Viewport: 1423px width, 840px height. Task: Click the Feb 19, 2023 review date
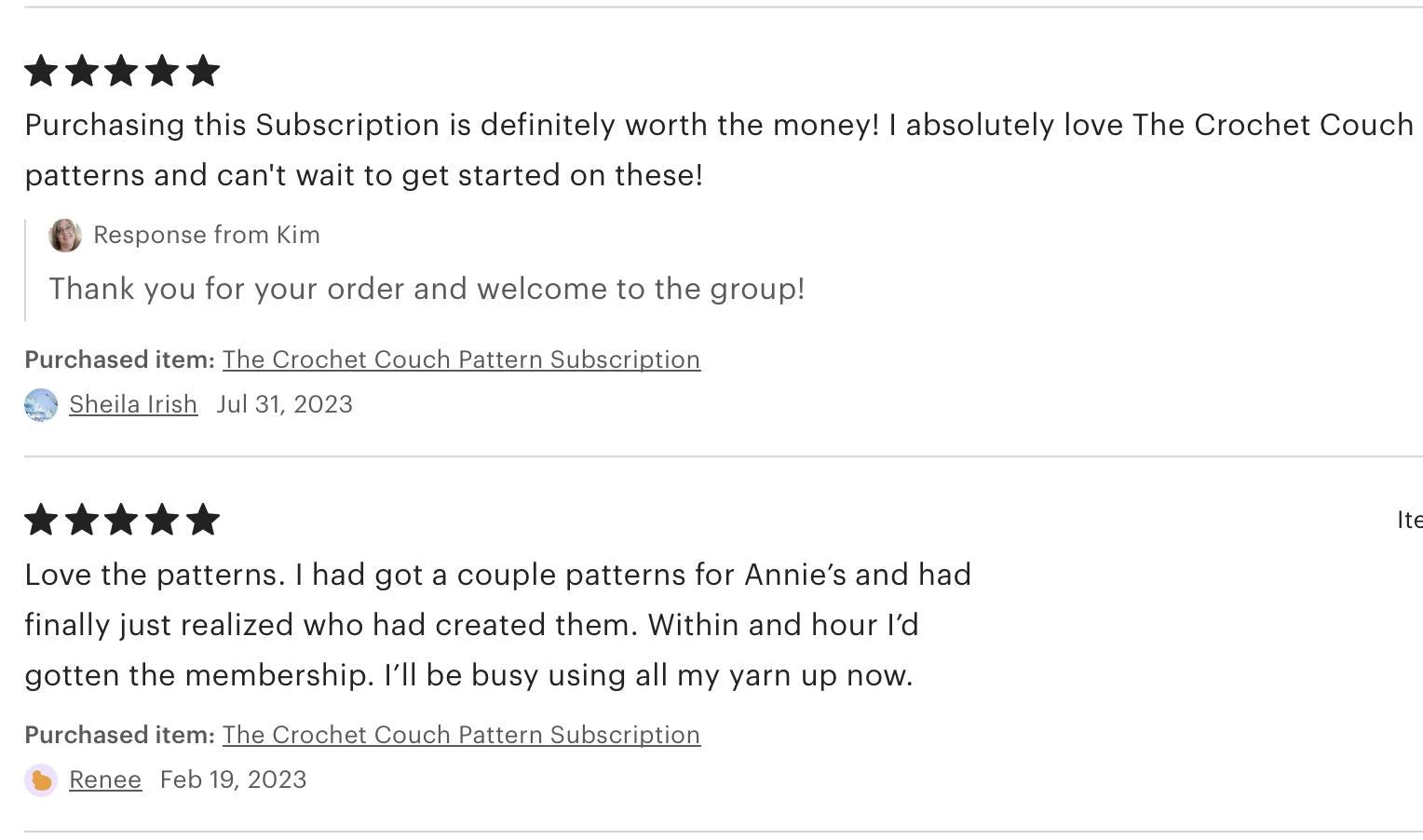[x=234, y=779]
